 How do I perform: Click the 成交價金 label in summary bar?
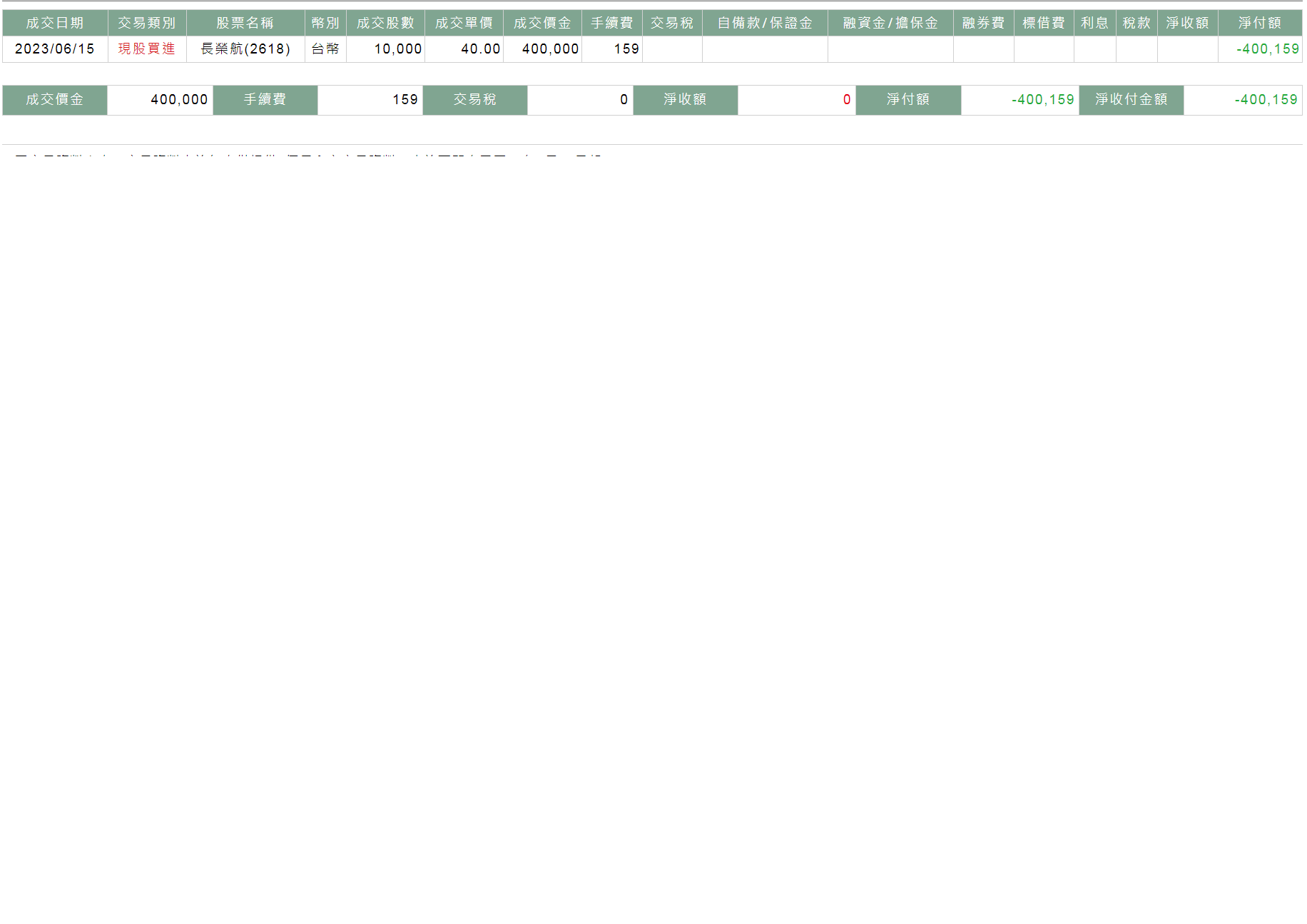coord(55,100)
